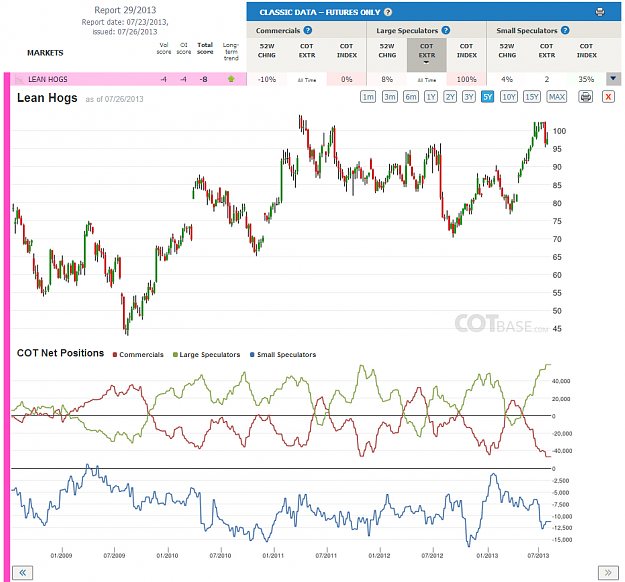Click the printer icon in Classic Data header
Viewport: 625px width, 582px height.
pyautogui.click(x=599, y=12)
